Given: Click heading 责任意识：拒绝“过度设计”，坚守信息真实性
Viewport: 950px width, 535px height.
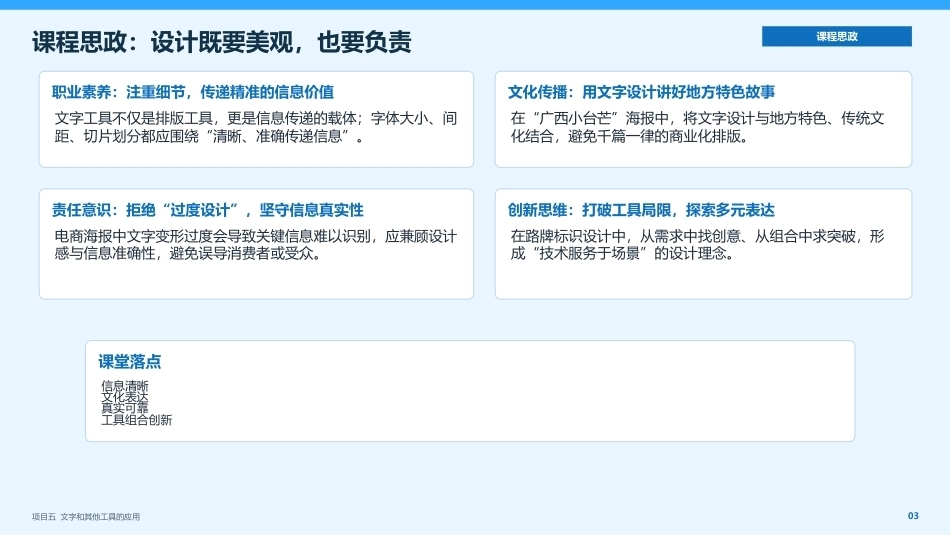Looking at the screenshot, I should pyautogui.click(x=207, y=210).
